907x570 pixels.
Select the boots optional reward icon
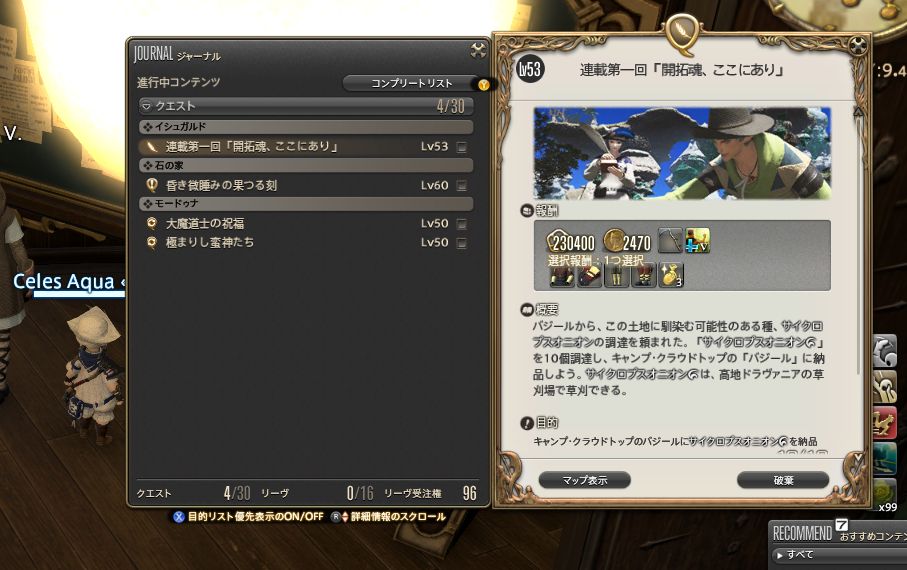coord(643,274)
